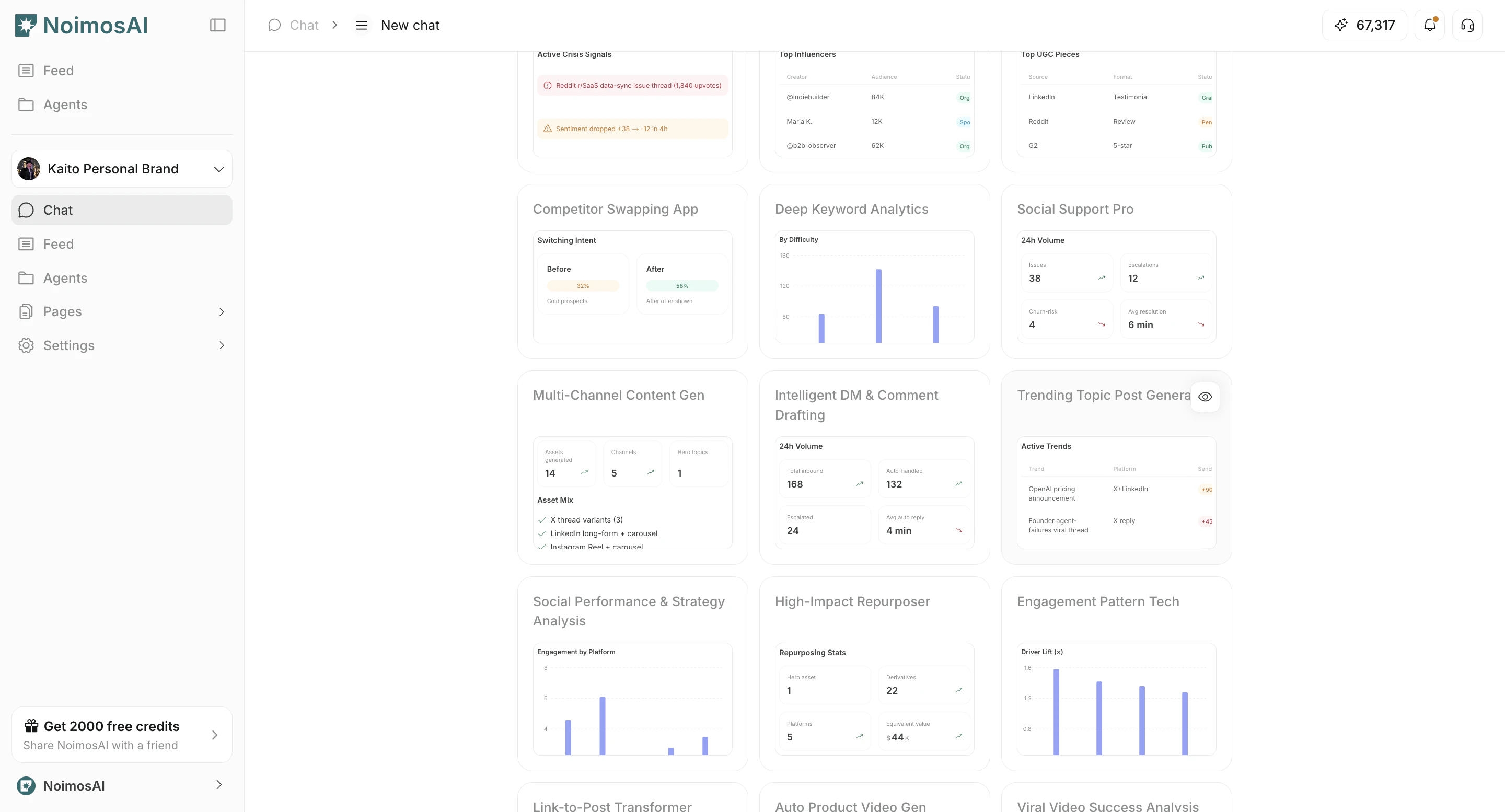Screen dimensions: 1505x812
Task: Open the Kaito Personal Brand workspace dropdown
Action: (122, 169)
